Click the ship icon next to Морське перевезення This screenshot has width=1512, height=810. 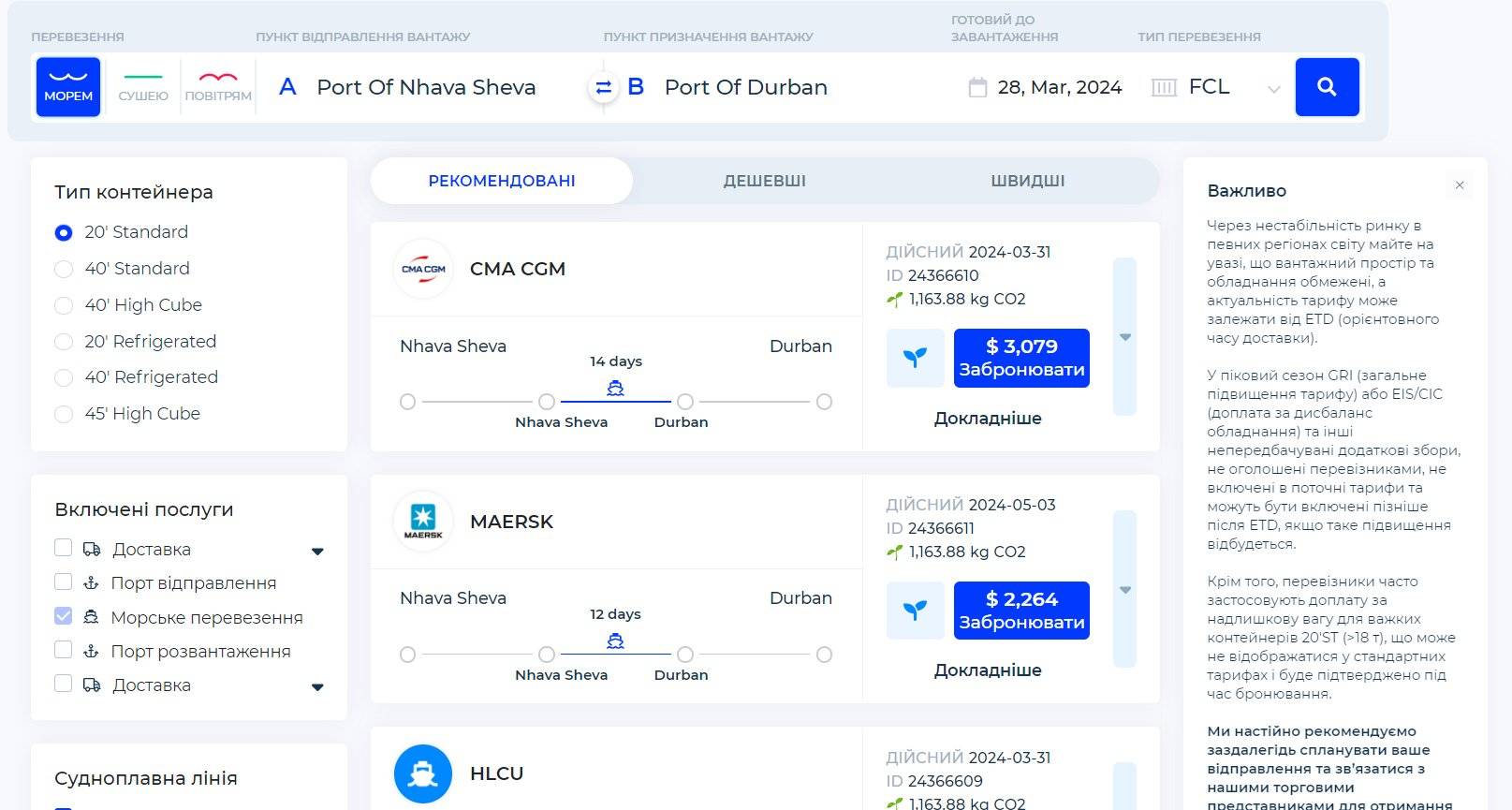91,617
